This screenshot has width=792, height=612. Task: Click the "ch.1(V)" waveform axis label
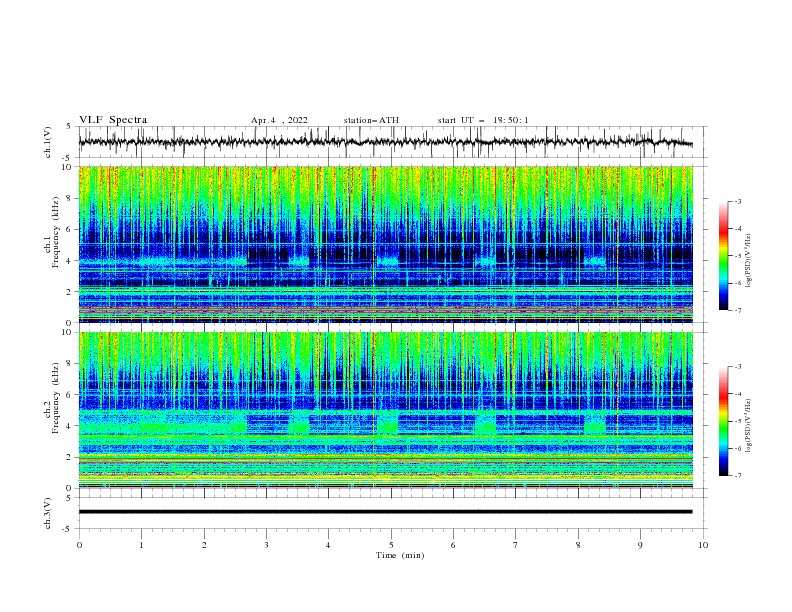pyautogui.click(x=48, y=142)
